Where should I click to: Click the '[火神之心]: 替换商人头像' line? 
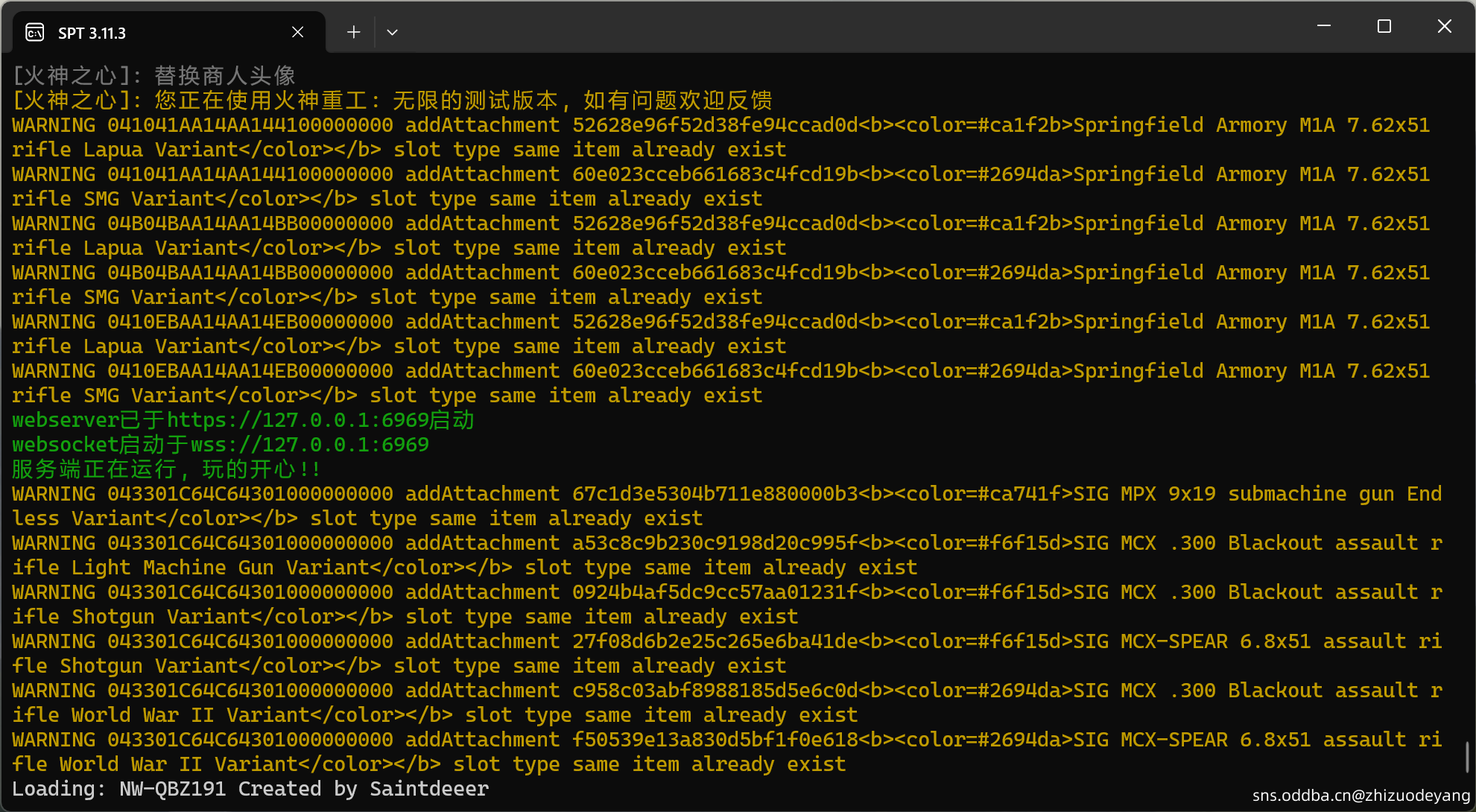pos(154,76)
